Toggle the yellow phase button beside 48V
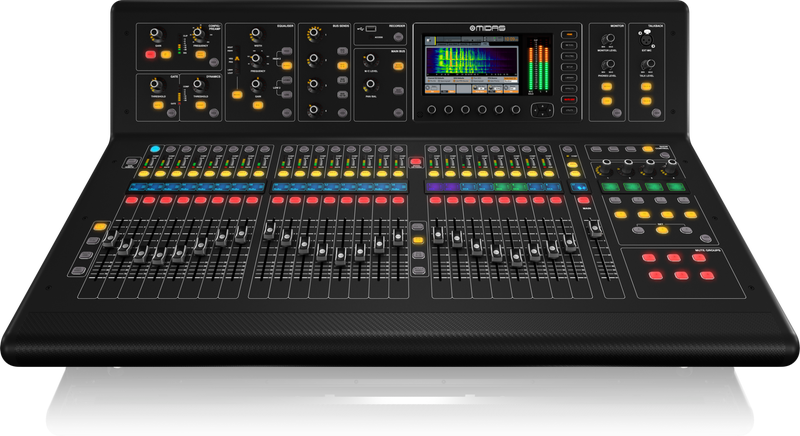The image size is (800, 436). 166,54
